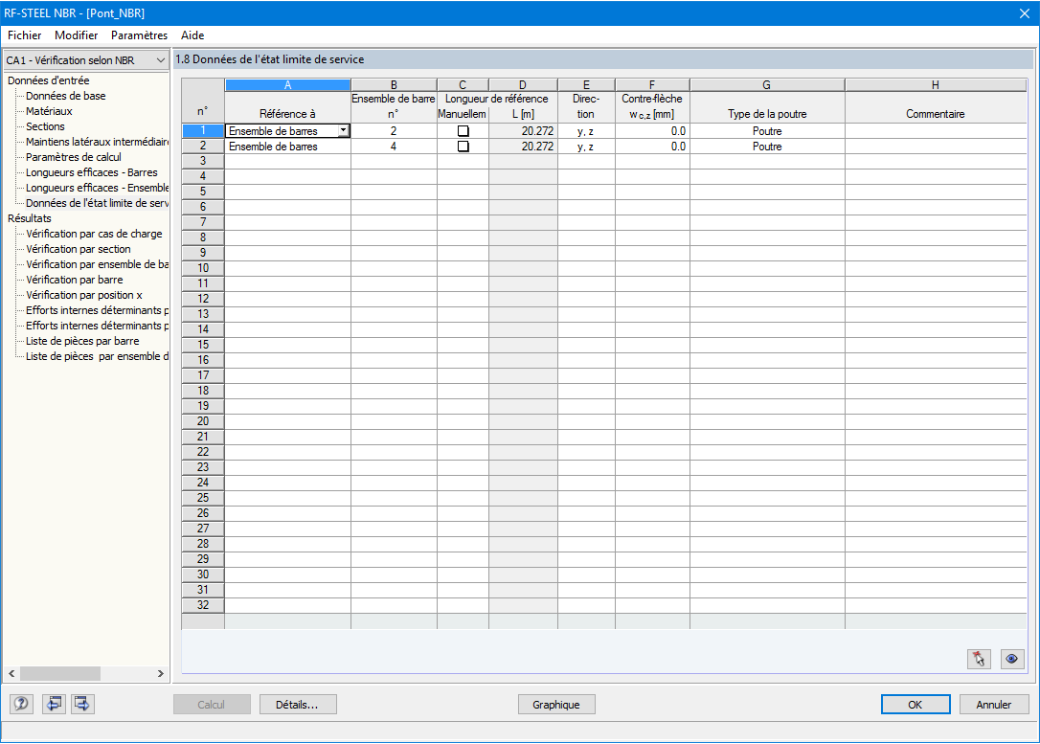Click the Annuler button

[994, 704]
